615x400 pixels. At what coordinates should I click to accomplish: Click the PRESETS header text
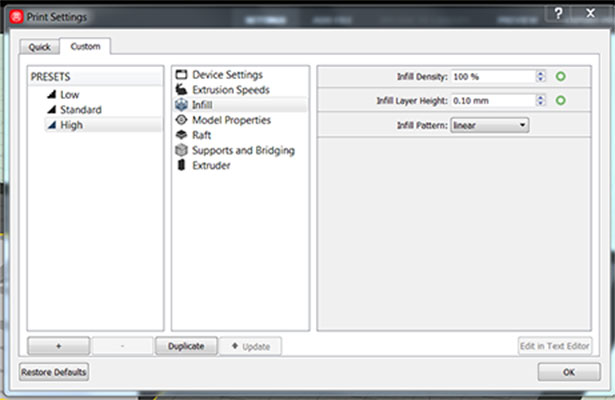tap(51, 77)
